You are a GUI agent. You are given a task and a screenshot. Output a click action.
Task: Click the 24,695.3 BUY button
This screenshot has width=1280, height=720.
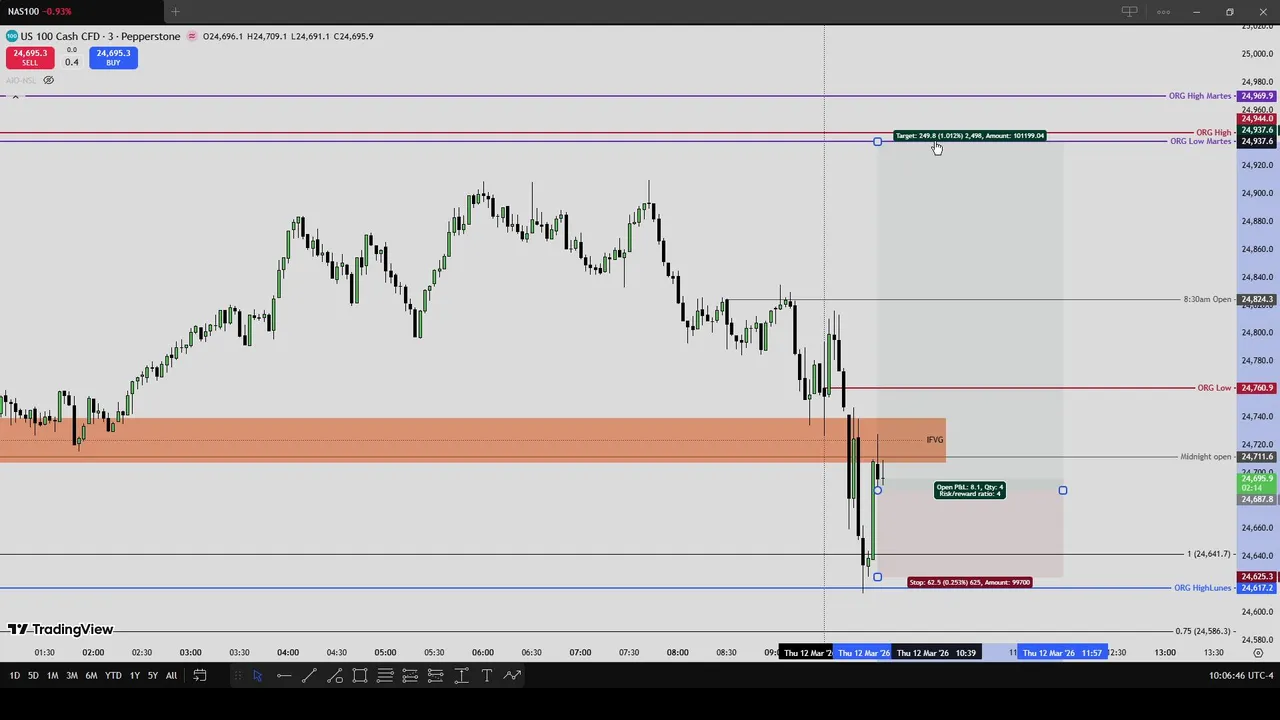tap(113, 58)
